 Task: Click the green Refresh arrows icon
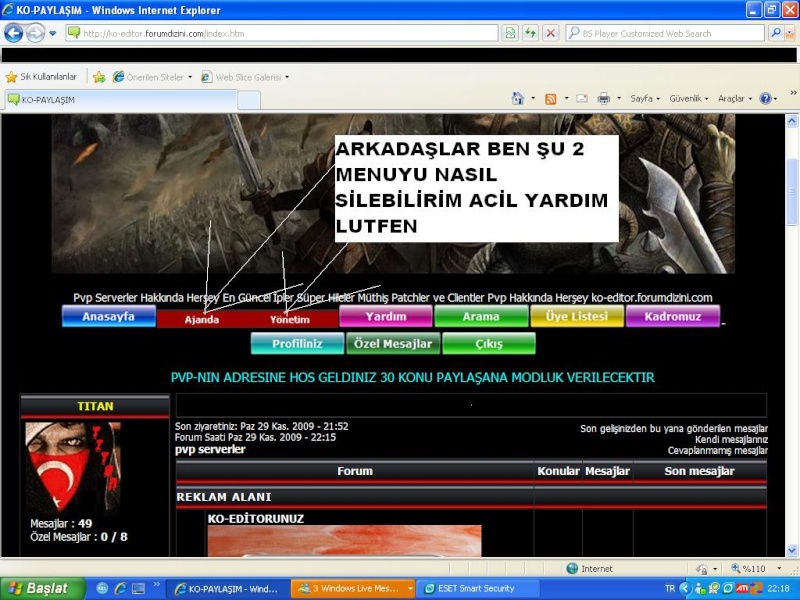click(x=531, y=34)
